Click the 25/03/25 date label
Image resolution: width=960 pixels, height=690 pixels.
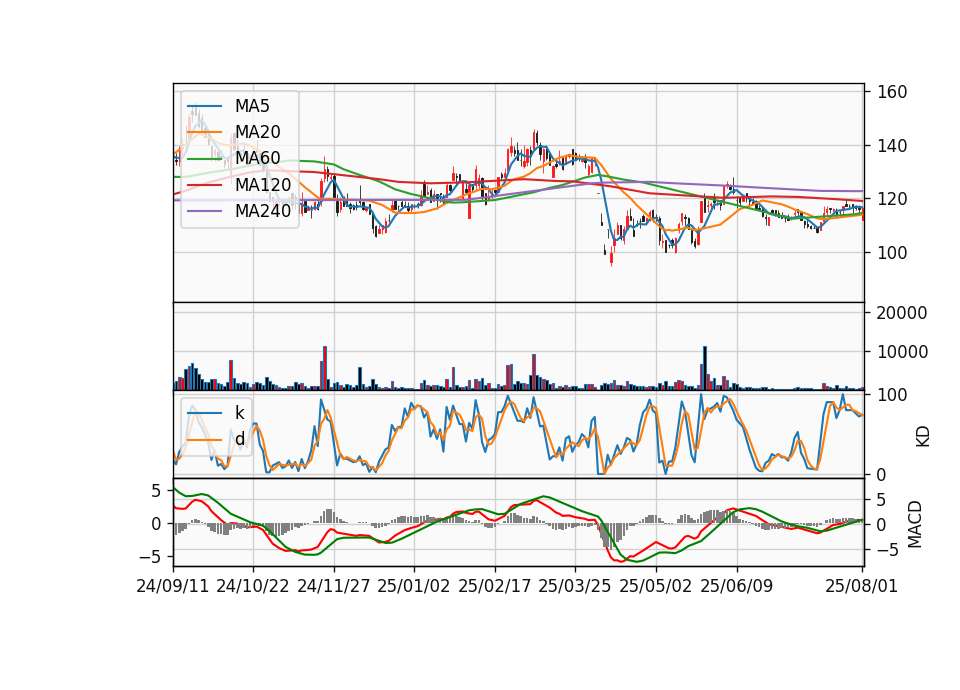pyautogui.click(x=575, y=586)
